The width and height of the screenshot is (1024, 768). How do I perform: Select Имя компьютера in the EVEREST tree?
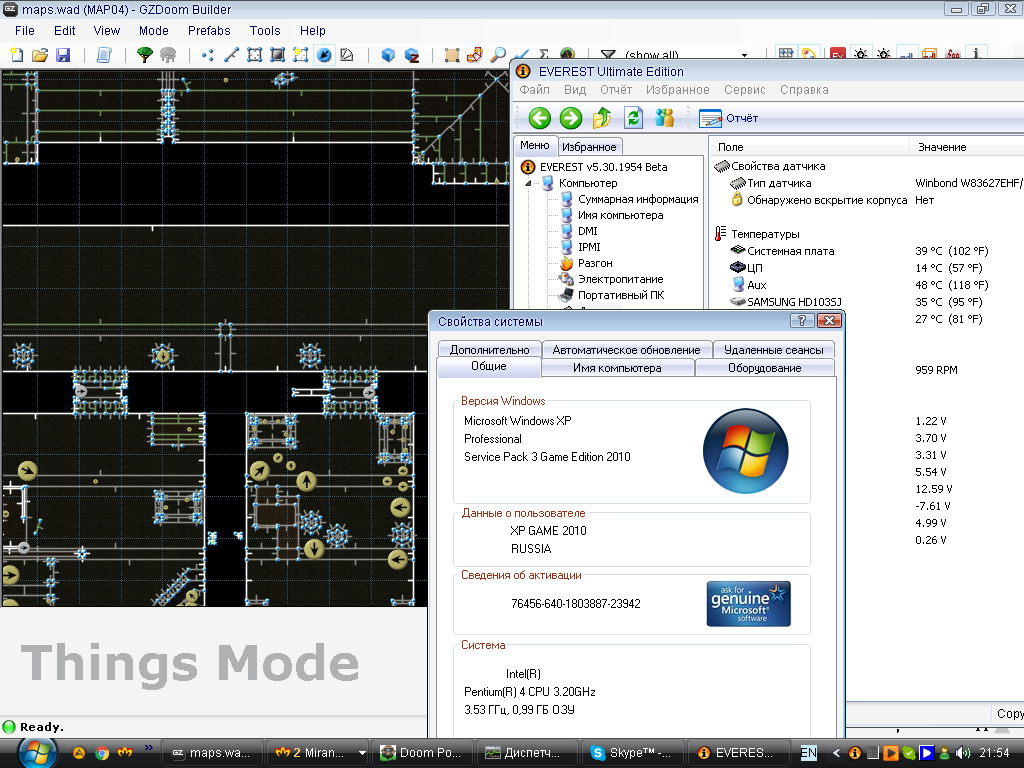pyautogui.click(x=620, y=216)
